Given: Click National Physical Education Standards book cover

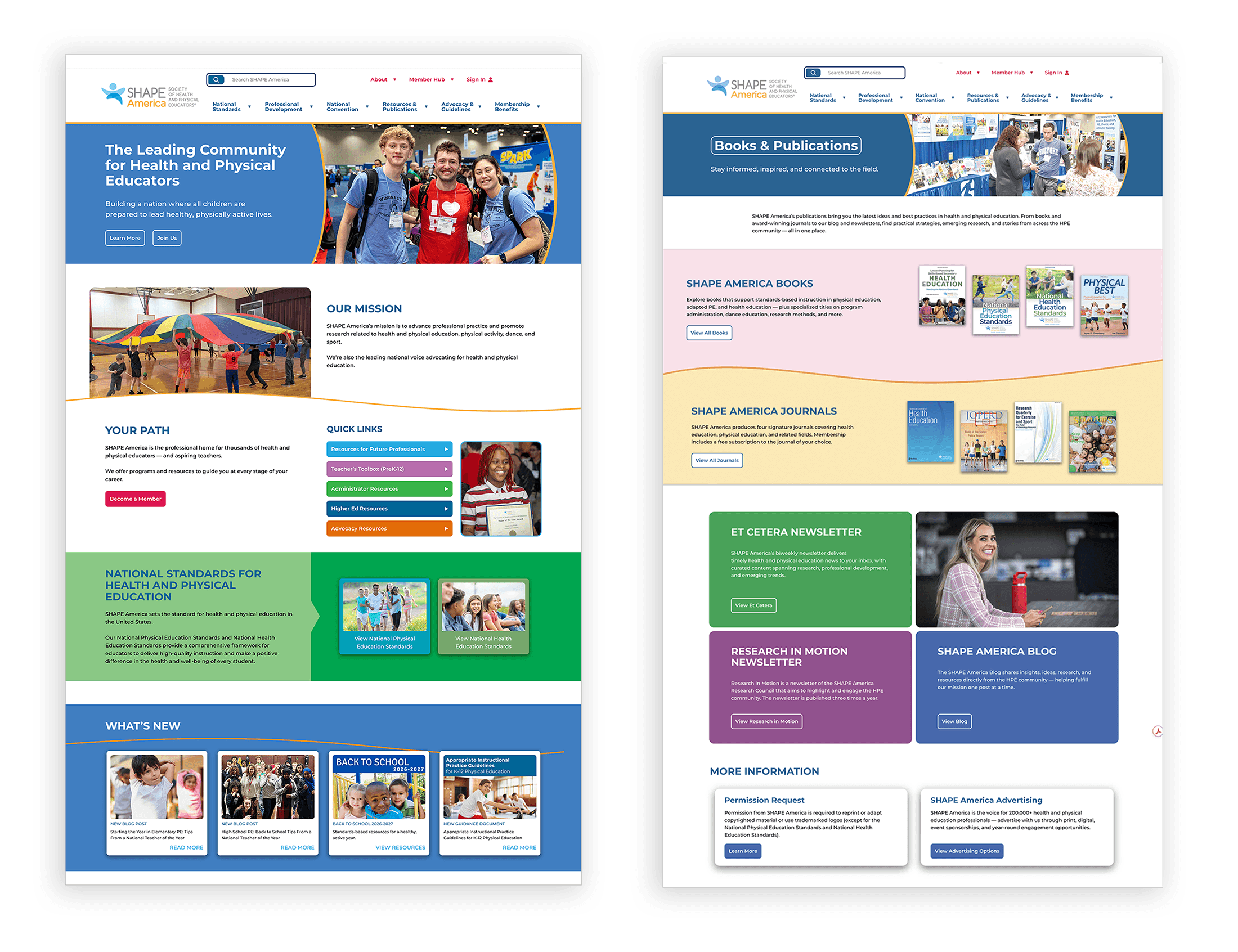Looking at the screenshot, I should (995, 304).
